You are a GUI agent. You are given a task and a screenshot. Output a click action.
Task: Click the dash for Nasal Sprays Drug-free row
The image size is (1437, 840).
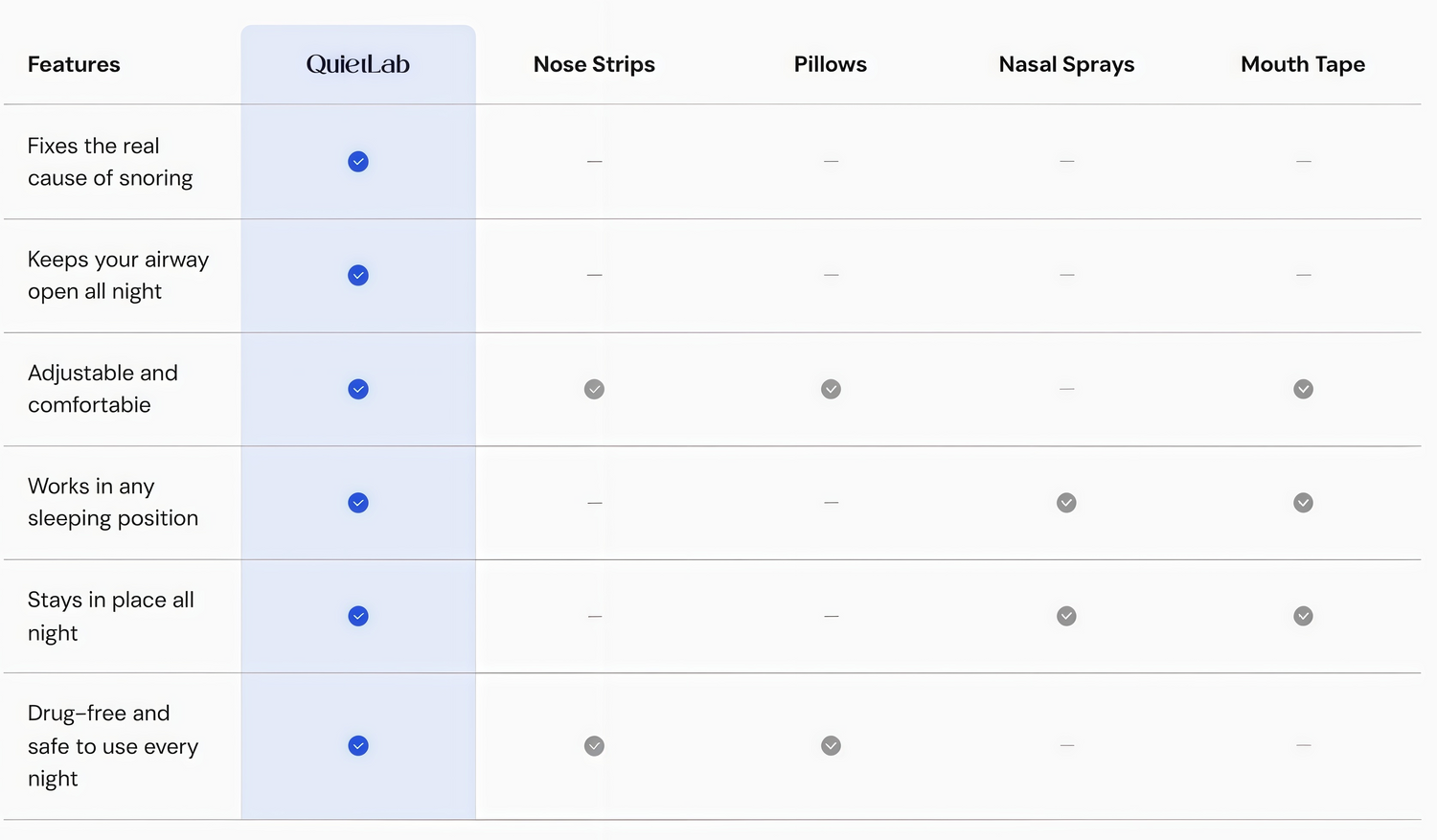[x=1066, y=745]
